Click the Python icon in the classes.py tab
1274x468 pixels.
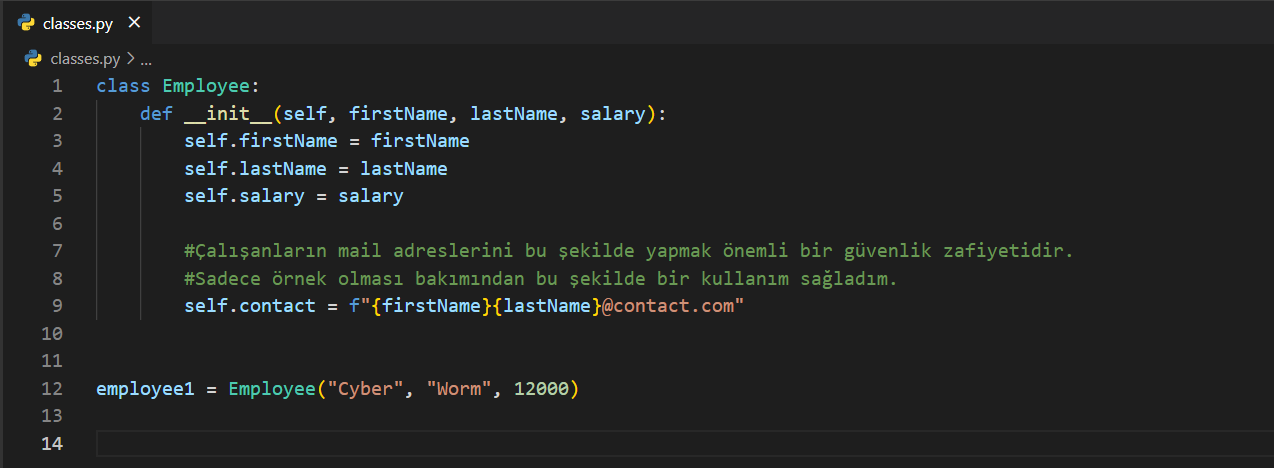27,23
